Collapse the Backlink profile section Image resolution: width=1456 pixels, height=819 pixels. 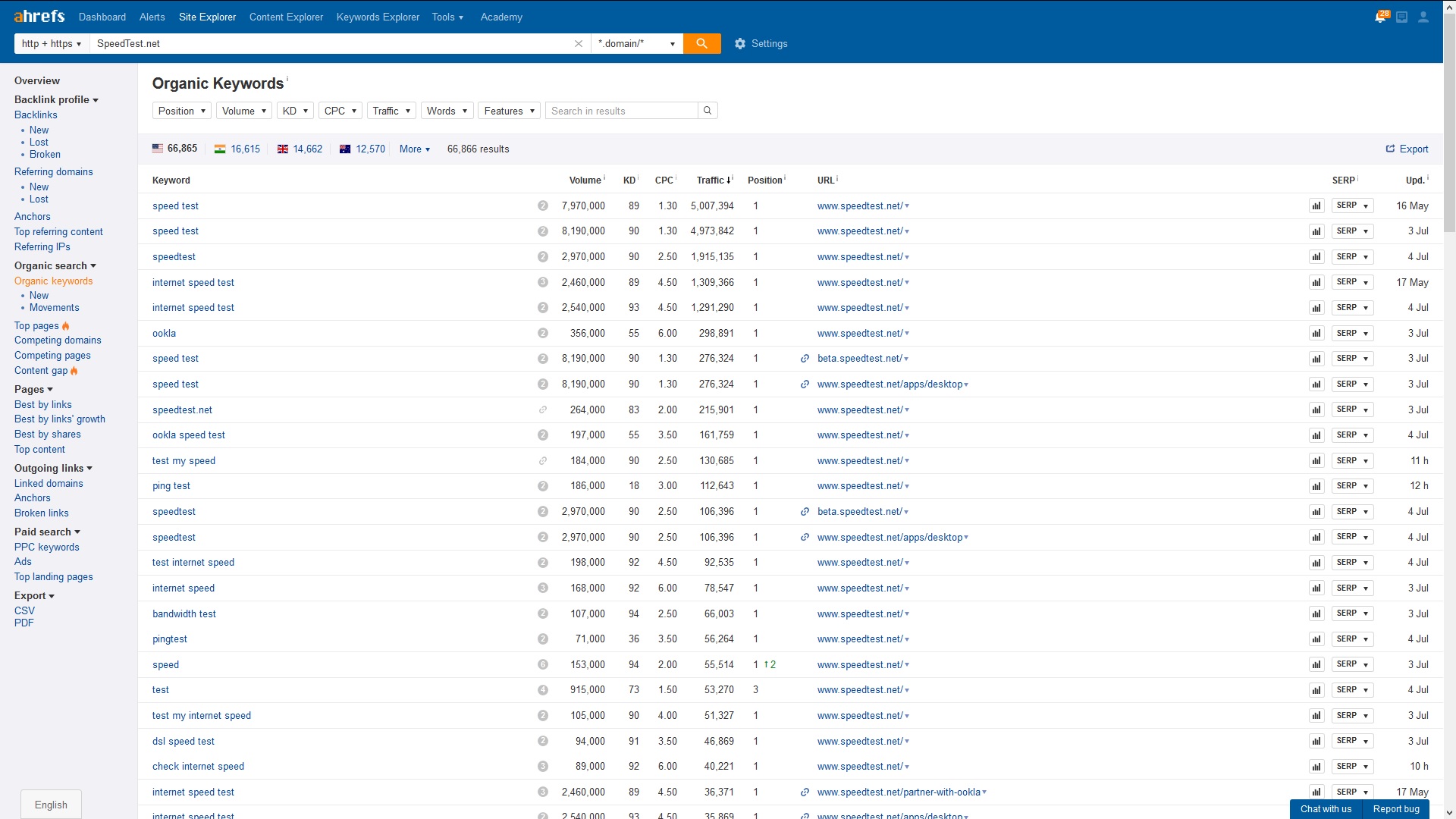click(x=56, y=100)
